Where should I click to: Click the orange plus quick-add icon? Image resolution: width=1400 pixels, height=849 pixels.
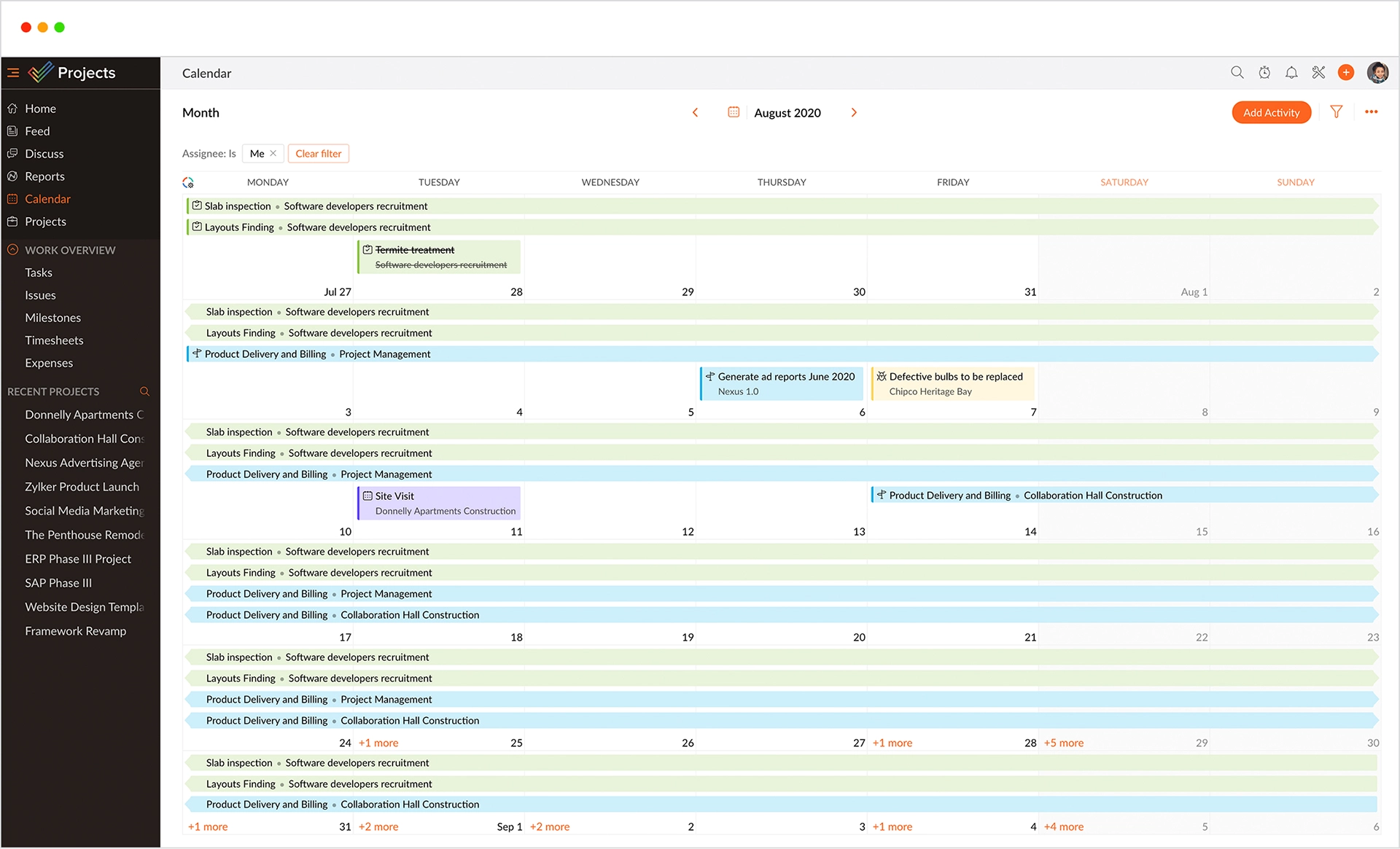[1346, 72]
